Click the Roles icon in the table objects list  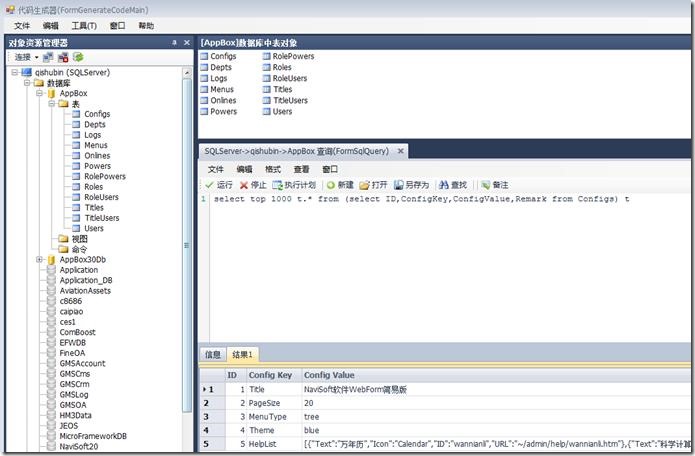point(266,67)
